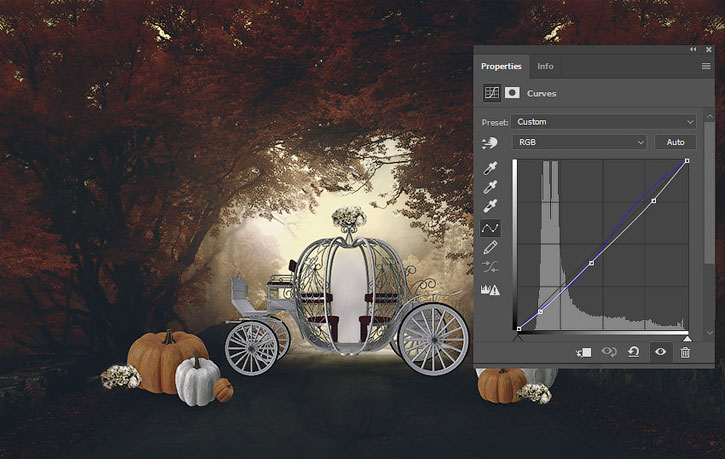Choose edit points to modify curve tool
The width and height of the screenshot is (725, 459).
tap(490, 227)
